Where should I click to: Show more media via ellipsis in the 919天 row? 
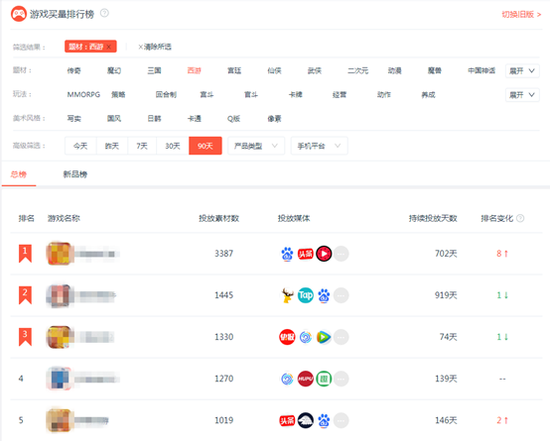pos(341,295)
